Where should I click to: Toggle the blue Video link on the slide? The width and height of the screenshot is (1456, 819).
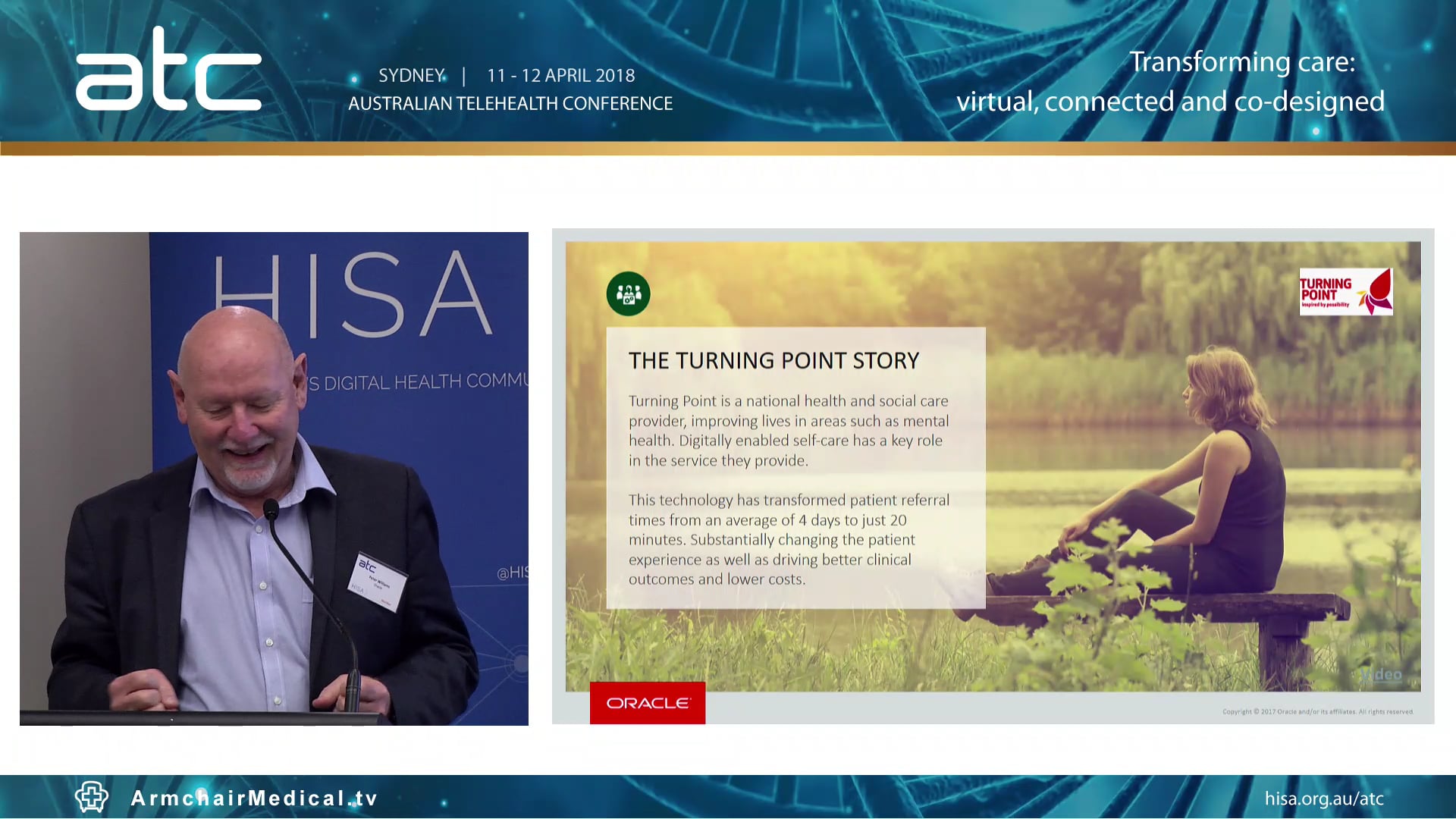pyautogui.click(x=1380, y=673)
